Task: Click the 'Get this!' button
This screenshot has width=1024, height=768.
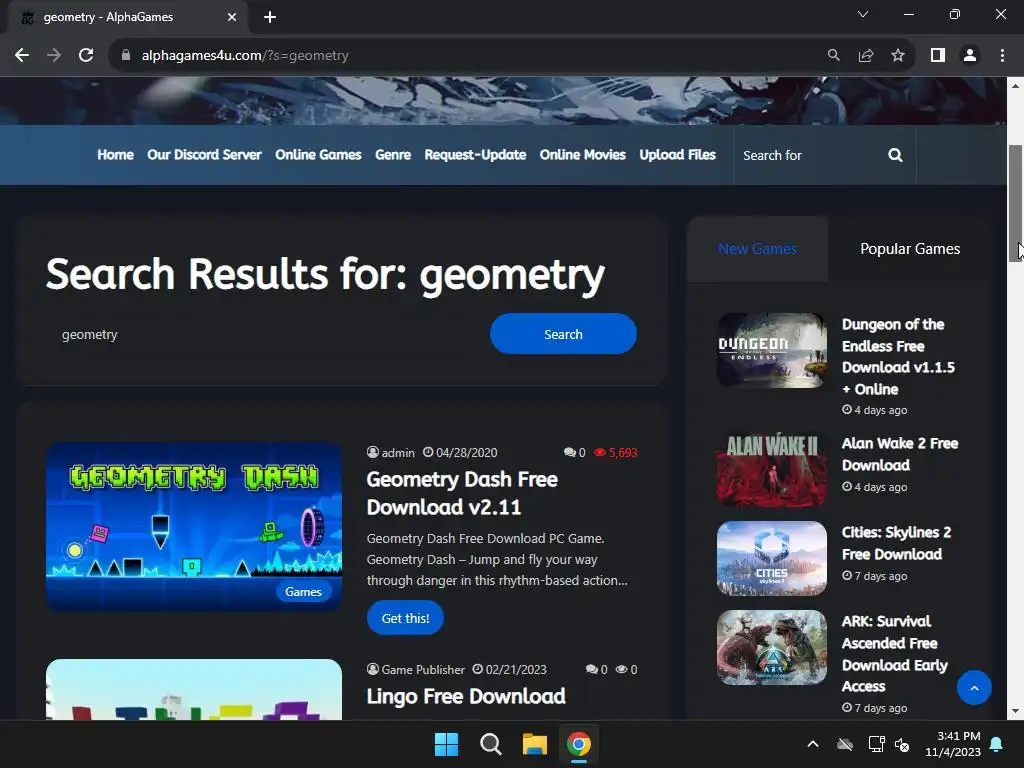Action: point(405,618)
